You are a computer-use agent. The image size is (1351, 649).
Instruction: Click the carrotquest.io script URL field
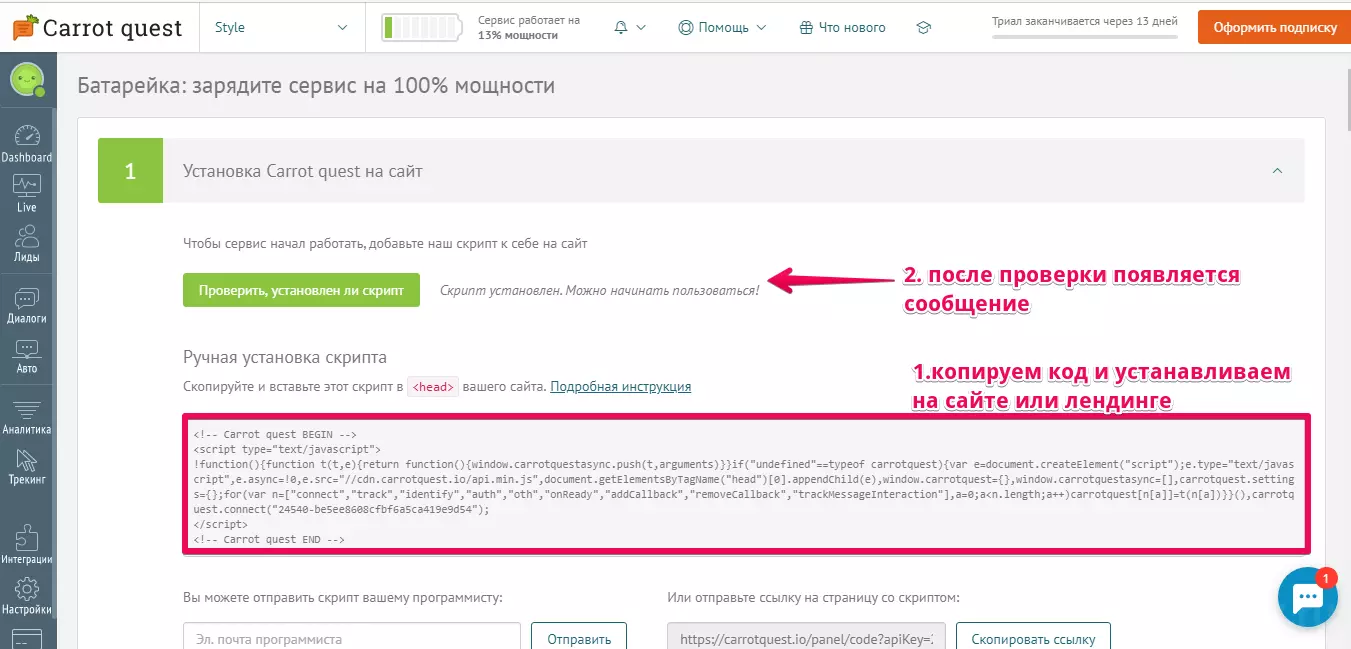(806, 639)
